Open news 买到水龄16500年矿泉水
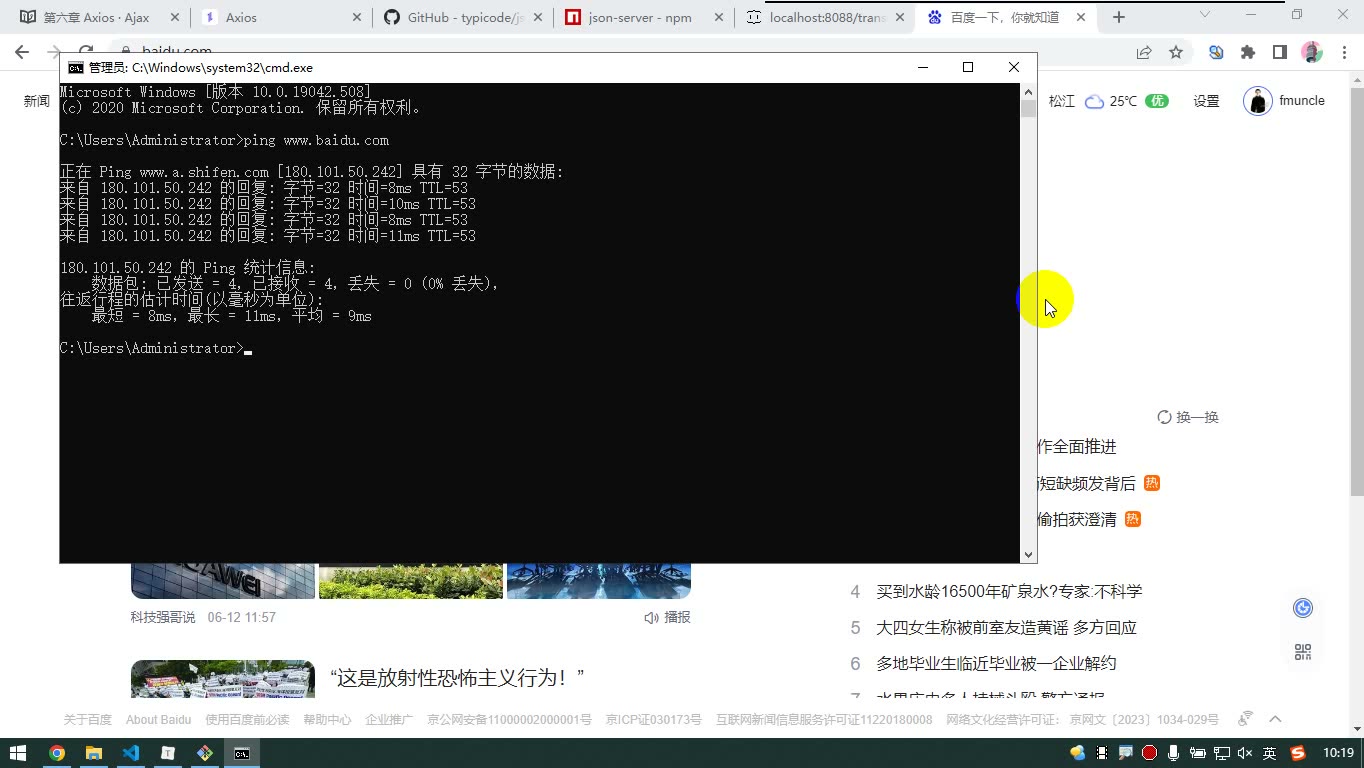The width and height of the screenshot is (1364, 768). 1009,592
